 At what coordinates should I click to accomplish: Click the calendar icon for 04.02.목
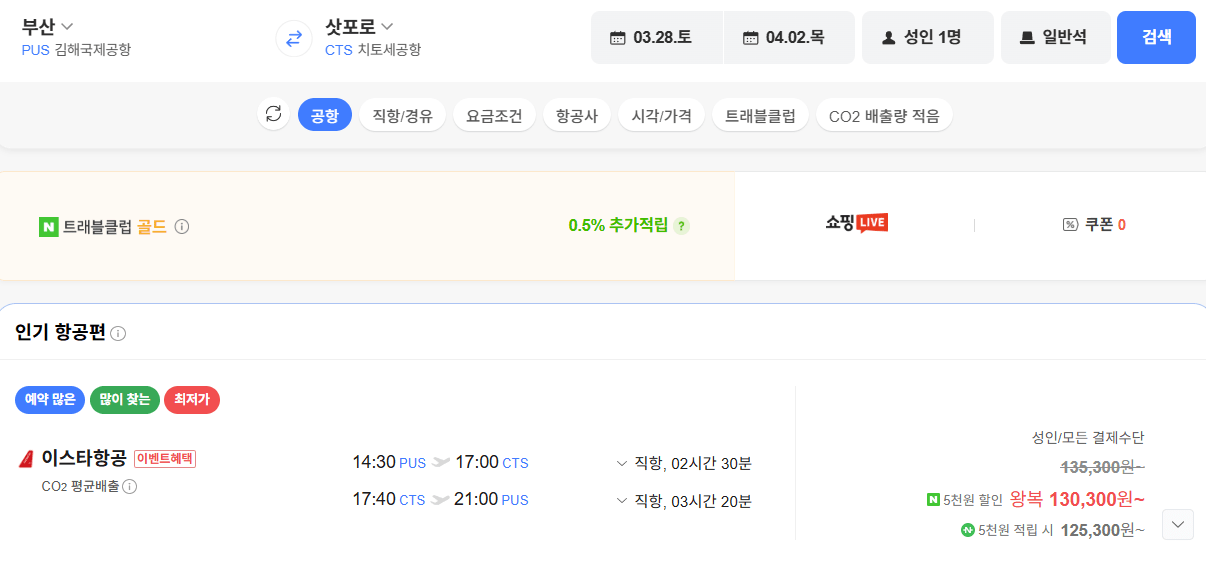point(750,38)
